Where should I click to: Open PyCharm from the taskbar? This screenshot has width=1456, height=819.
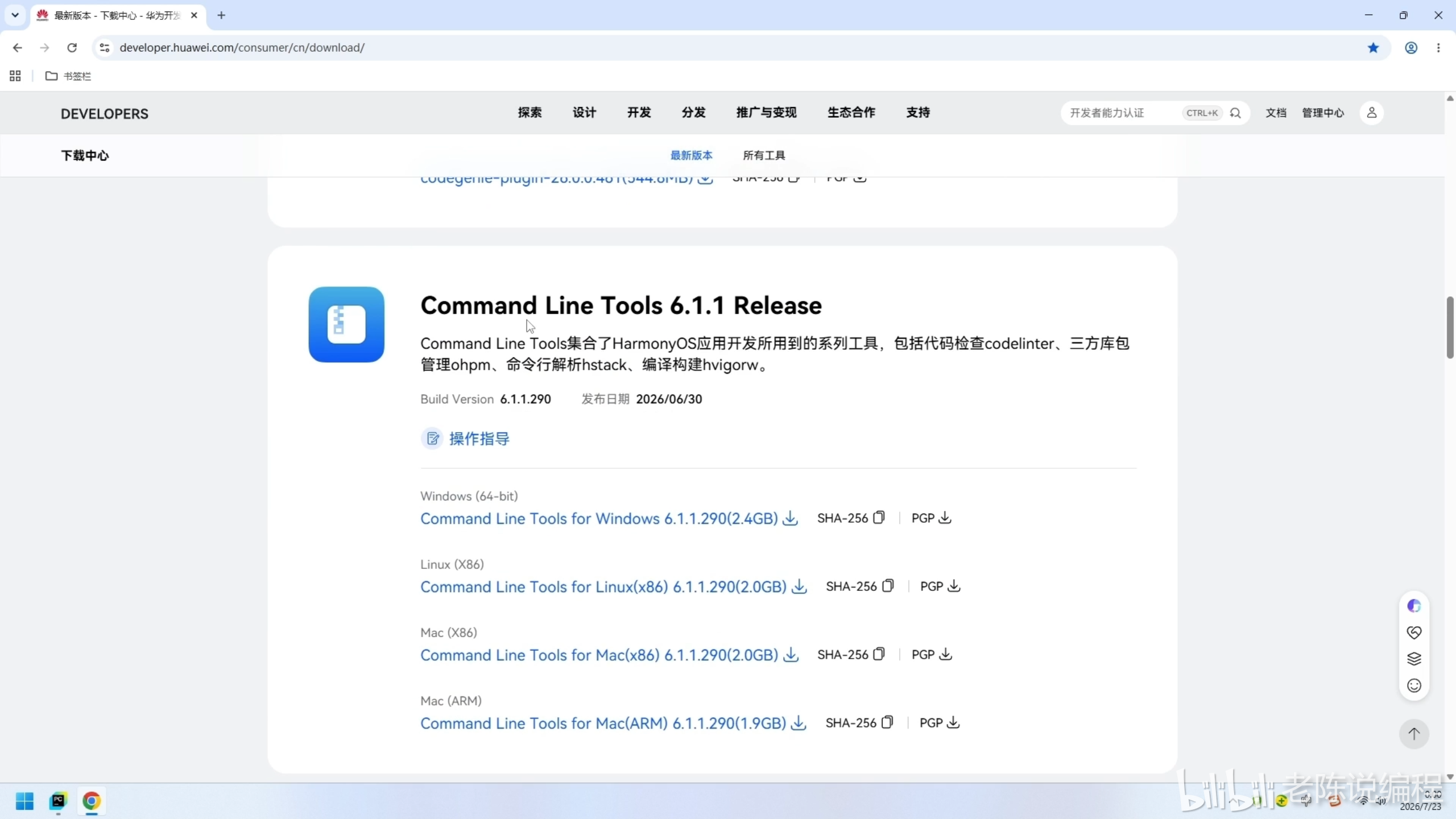pos(58,801)
